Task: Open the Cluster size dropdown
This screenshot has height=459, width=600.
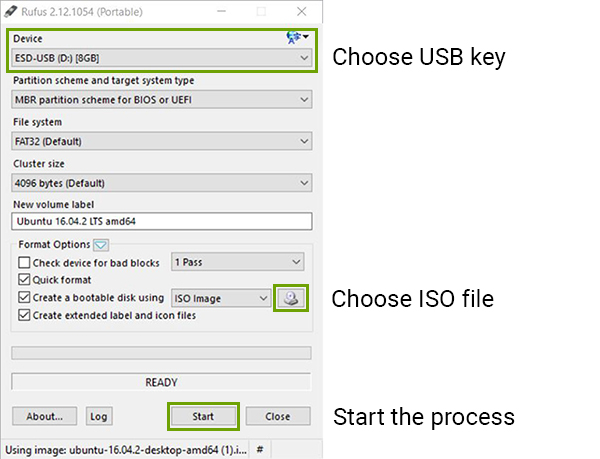Action: click(x=162, y=183)
